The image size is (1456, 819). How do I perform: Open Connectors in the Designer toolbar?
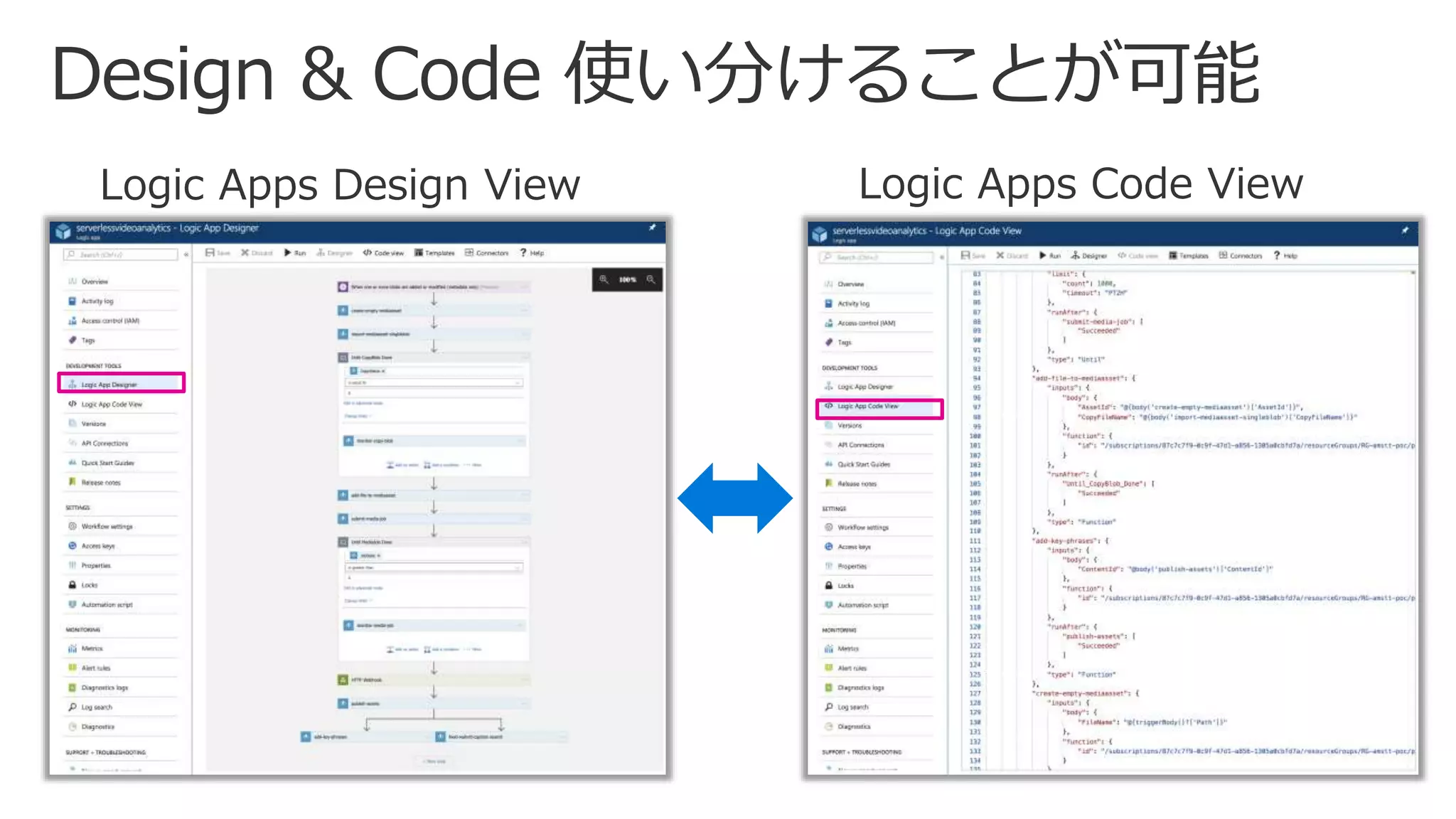(487, 253)
